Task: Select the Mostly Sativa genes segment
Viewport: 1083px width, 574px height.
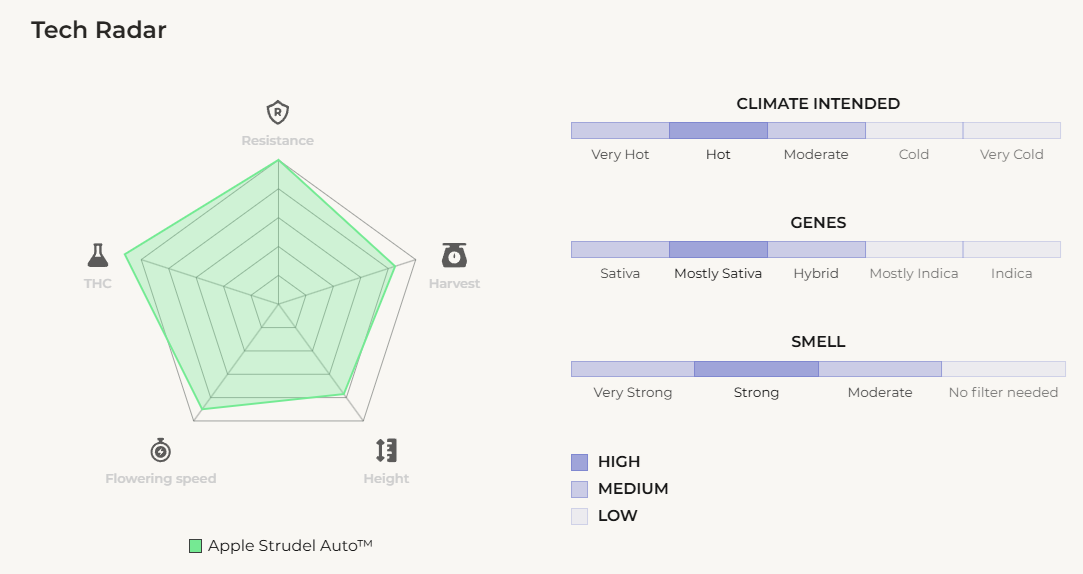Action: pos(718,250)
